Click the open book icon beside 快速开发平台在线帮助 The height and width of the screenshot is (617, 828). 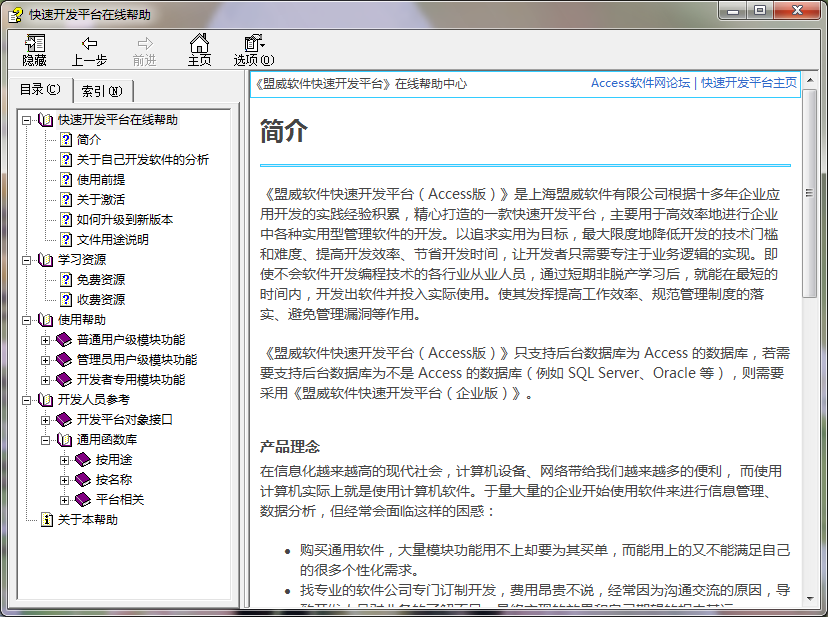(x=45, y=120)
